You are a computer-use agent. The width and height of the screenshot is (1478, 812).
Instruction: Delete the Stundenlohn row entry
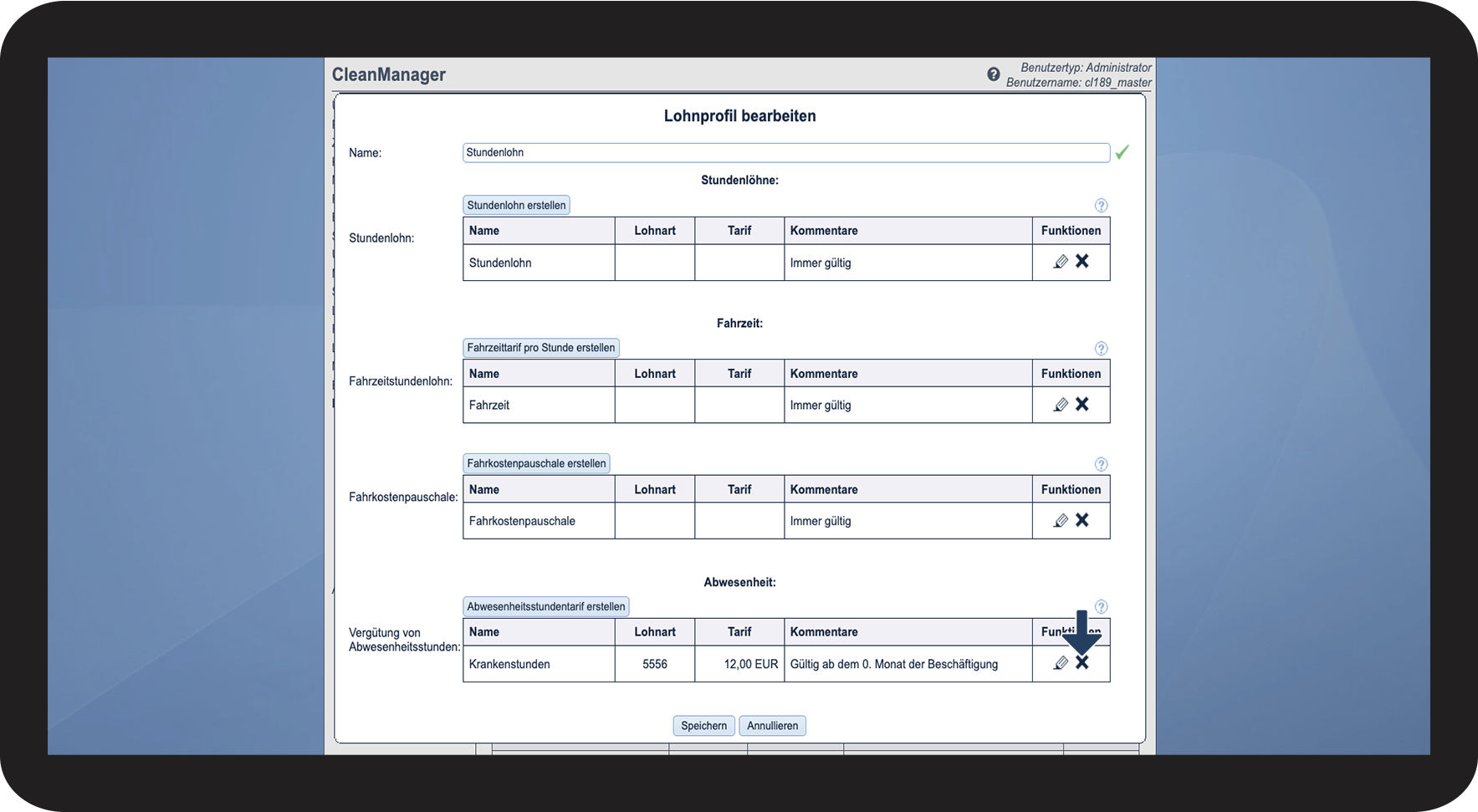[x=1082, y=261]
